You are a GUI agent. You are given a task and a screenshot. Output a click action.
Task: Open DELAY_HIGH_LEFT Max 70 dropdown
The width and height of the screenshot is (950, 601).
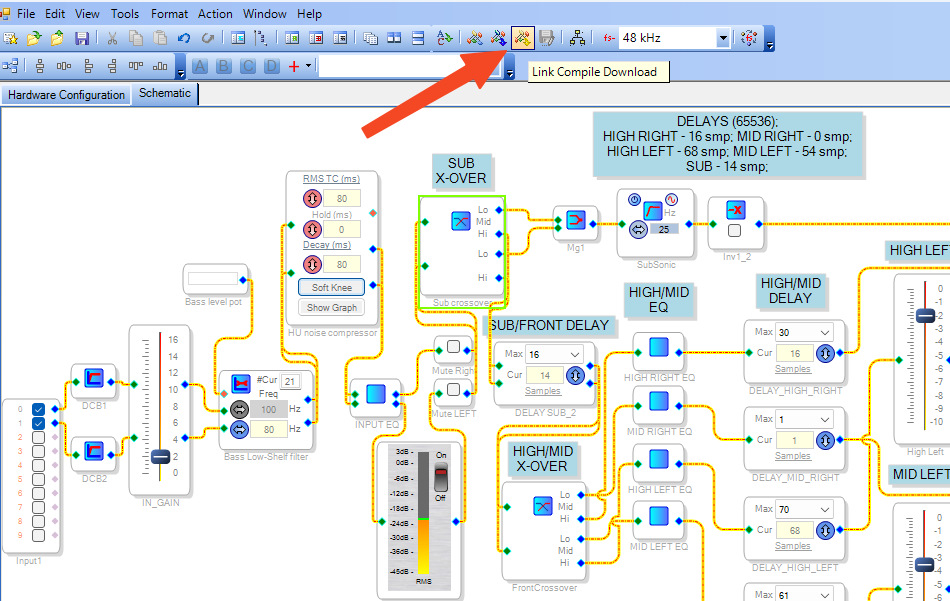pyautogui.click(x=825, y=510)
